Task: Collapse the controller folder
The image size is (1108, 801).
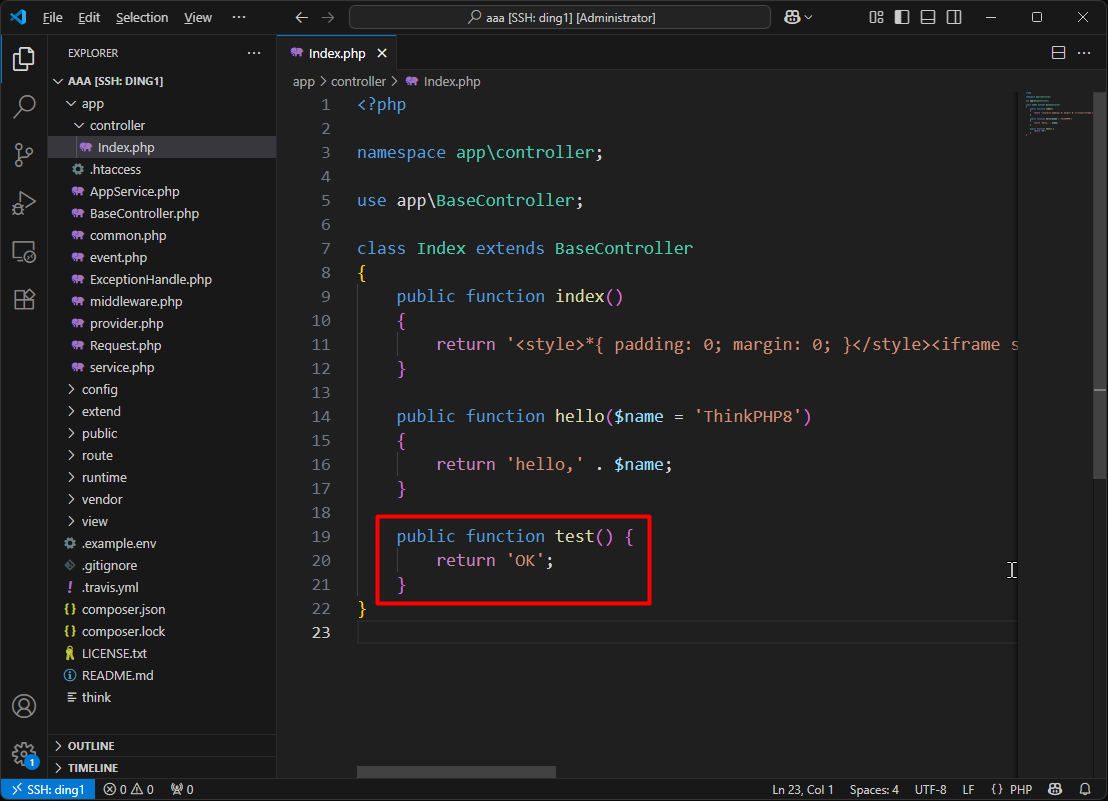Action: [163, 126]
